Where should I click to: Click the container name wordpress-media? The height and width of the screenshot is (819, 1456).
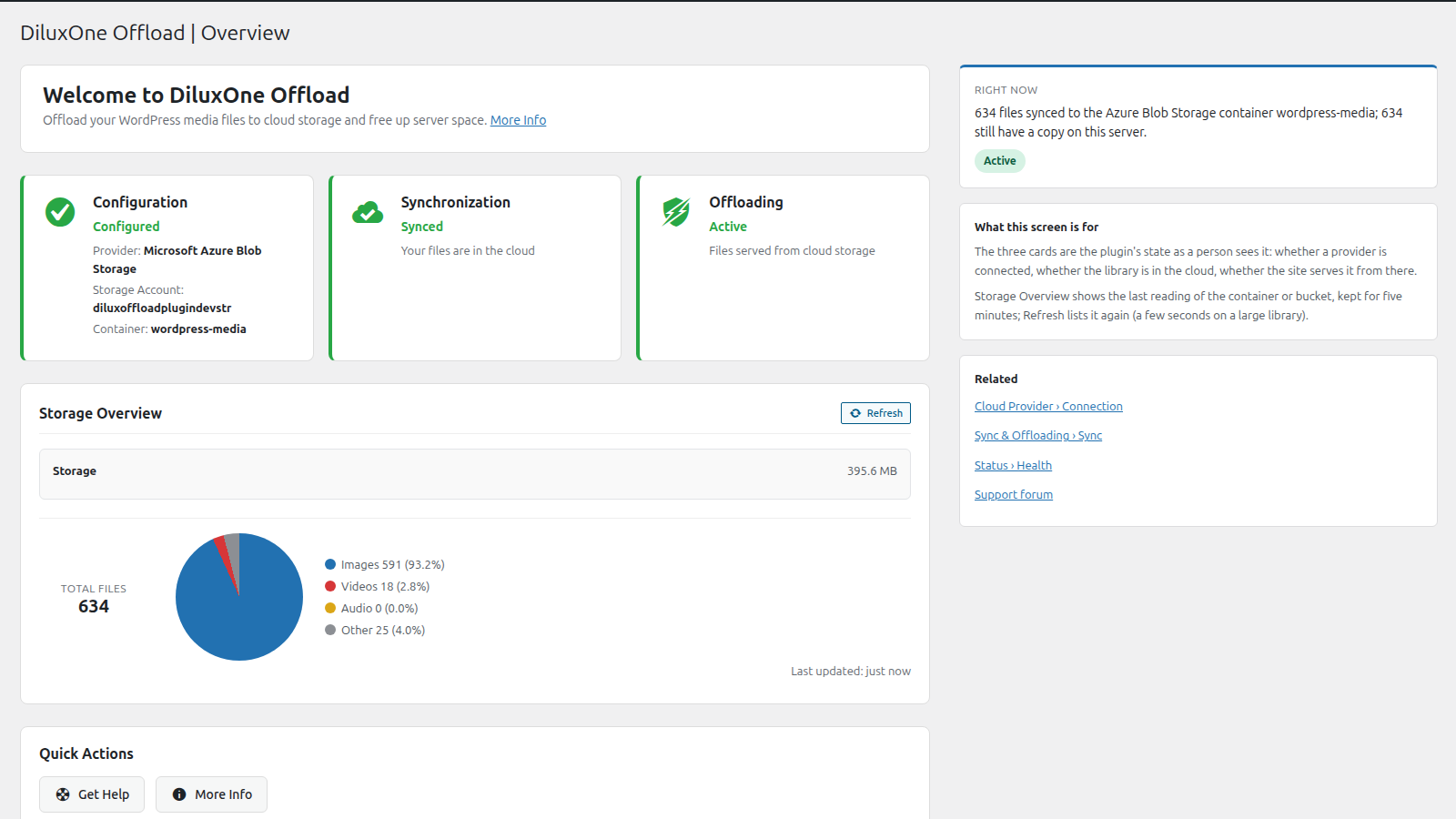pos(198,329)
